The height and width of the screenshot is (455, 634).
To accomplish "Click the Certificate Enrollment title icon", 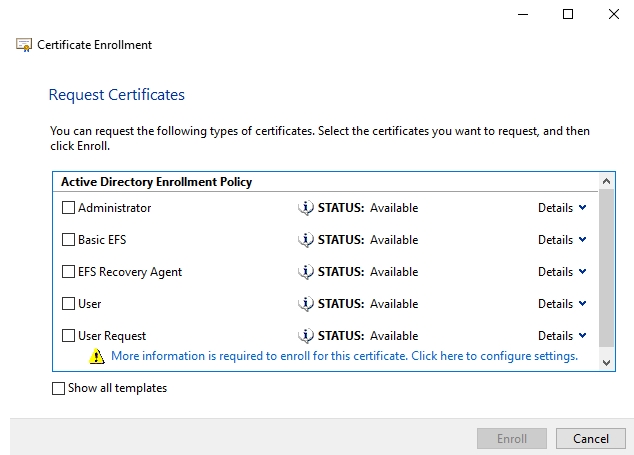I will [24, 45].
